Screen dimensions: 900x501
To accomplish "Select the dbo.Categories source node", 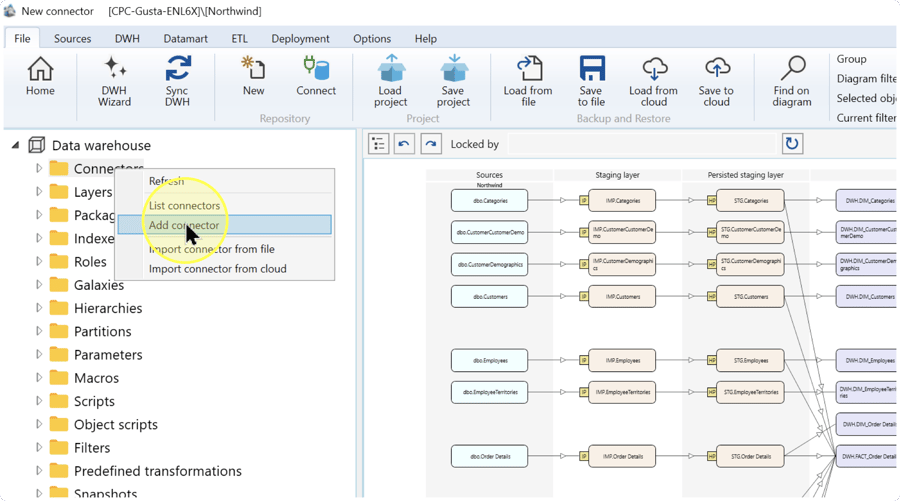I will click(x=489, y=200).
